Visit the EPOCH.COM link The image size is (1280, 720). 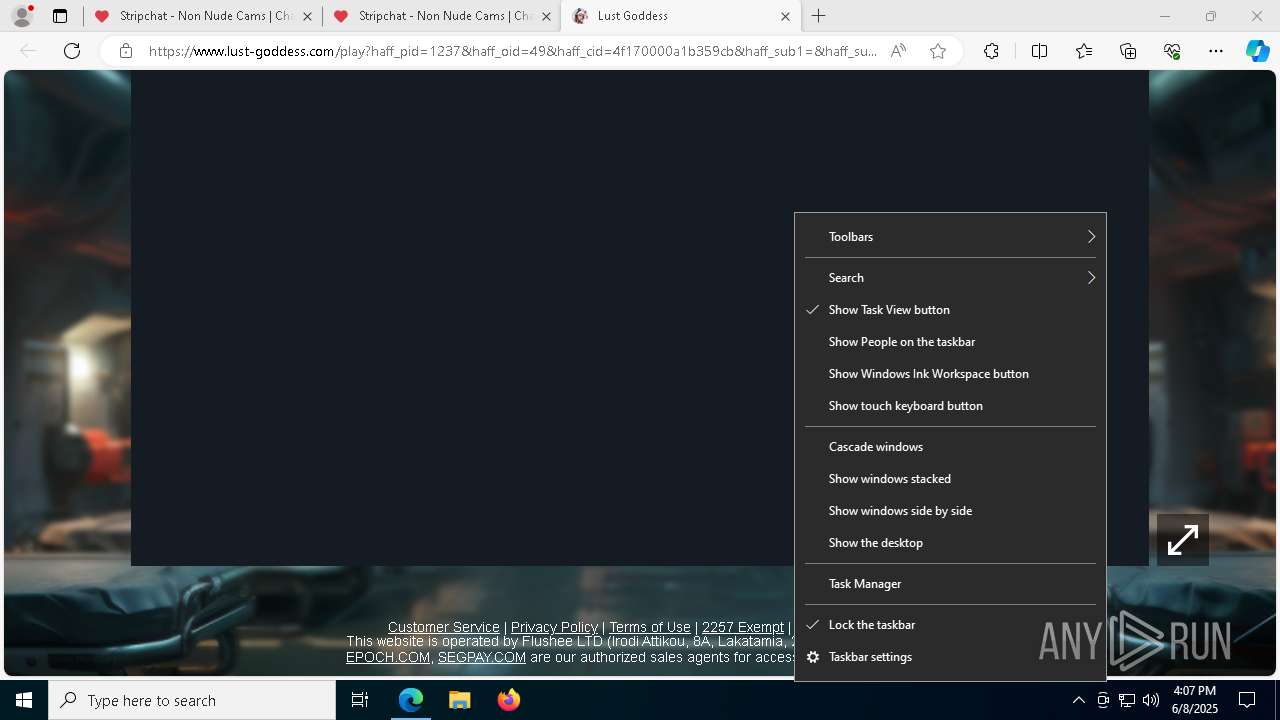coord(388,657)
